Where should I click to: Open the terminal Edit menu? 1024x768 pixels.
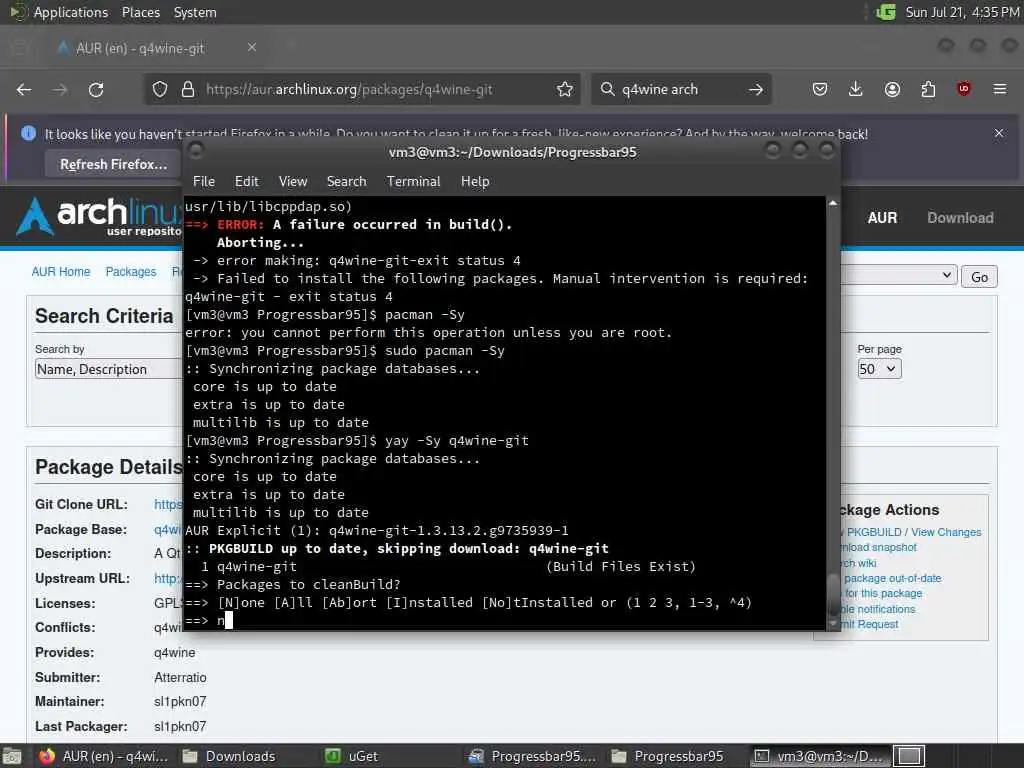[x=246, y=182]
